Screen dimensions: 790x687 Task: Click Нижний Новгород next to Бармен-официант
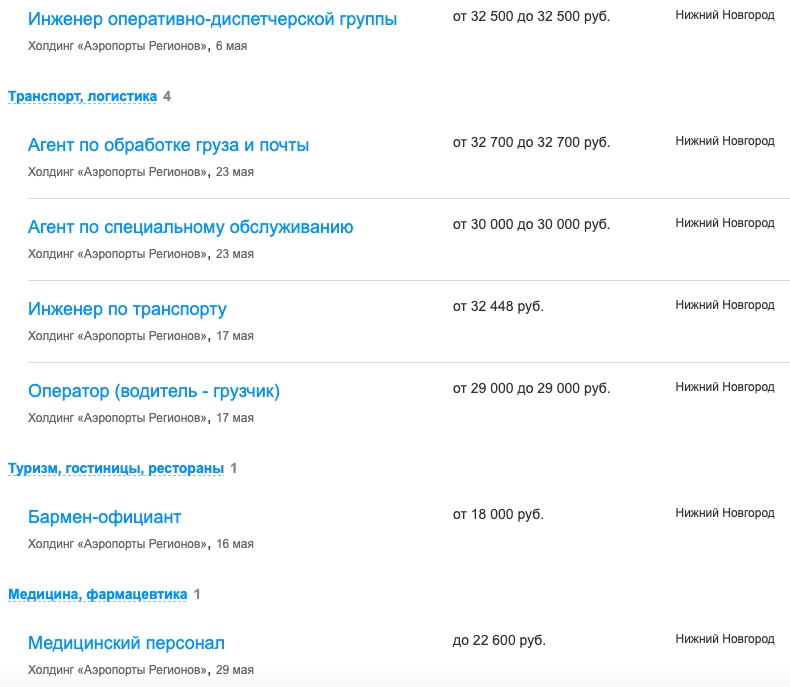[725, 513]
